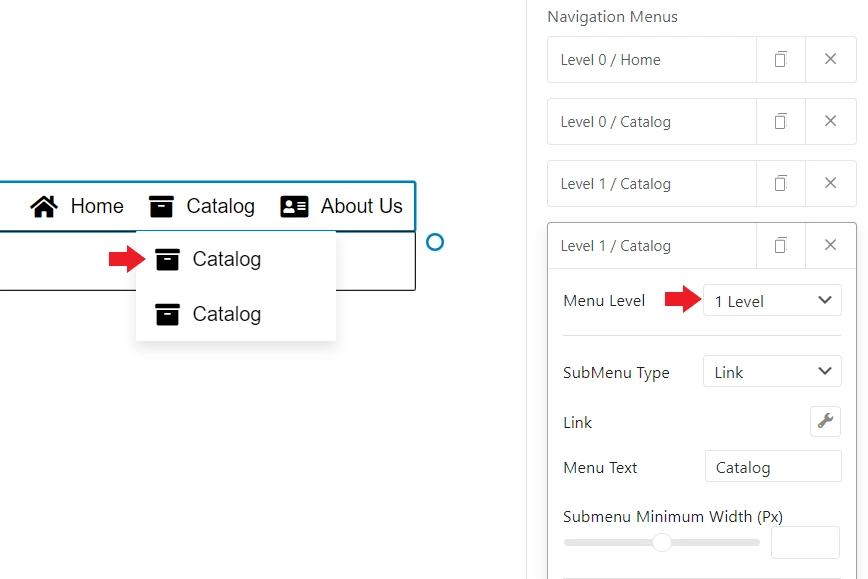Viewport: 868px width, 579px height.
Task: Click the Menu Text field containing Catalog
Action: [x=772, y=467]
